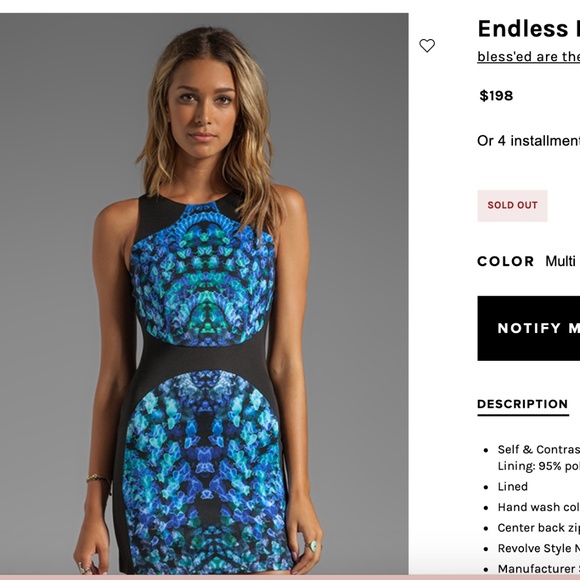The width and height of the screenshot is (580, 580).
Task: Click the COLOR Multi label
Action: (x=526, y=261)
